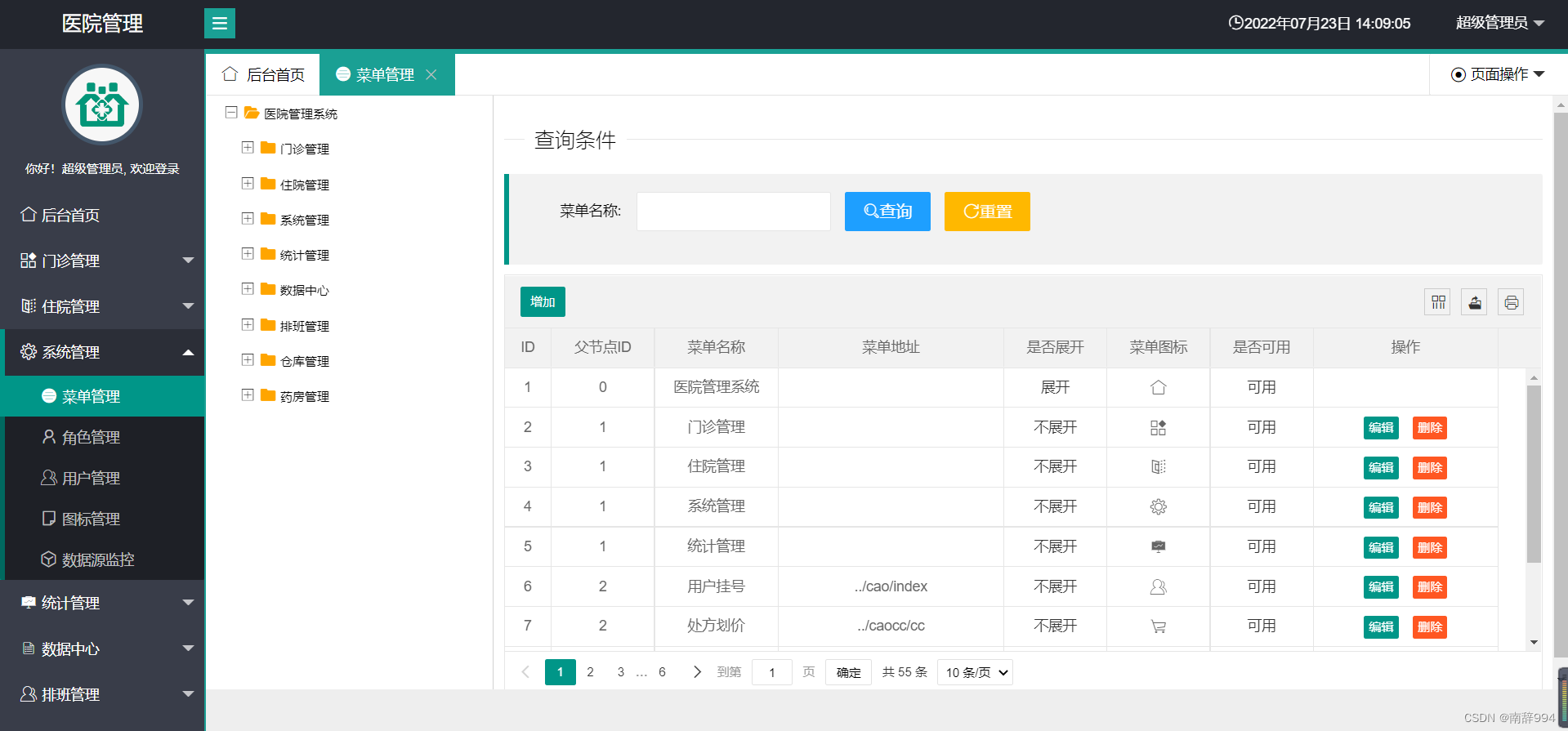Collapse the 医院管理系统 tree root
1568x731 pixels.
[x=231, y=112]
